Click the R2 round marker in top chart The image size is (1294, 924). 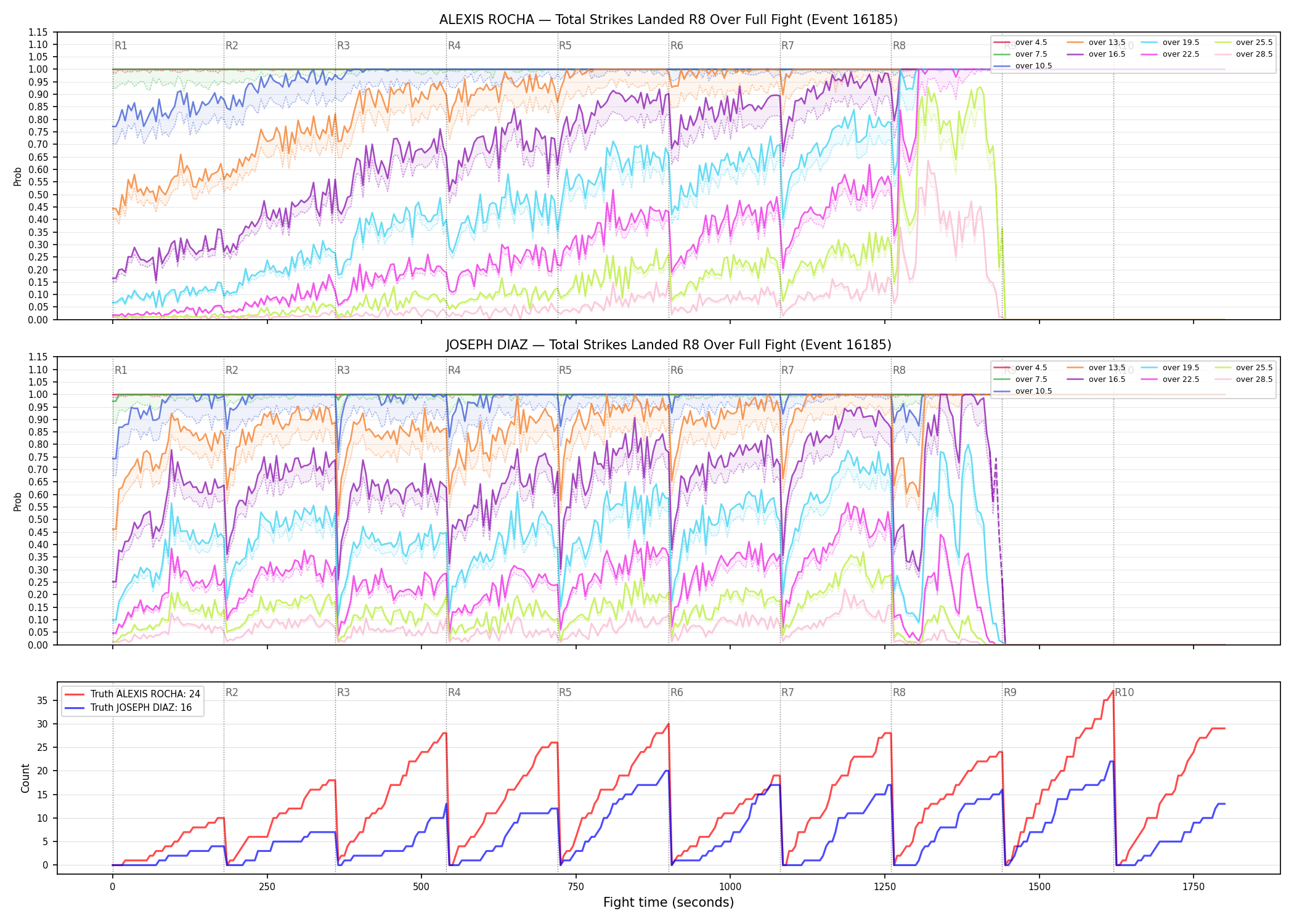point(232,46)
